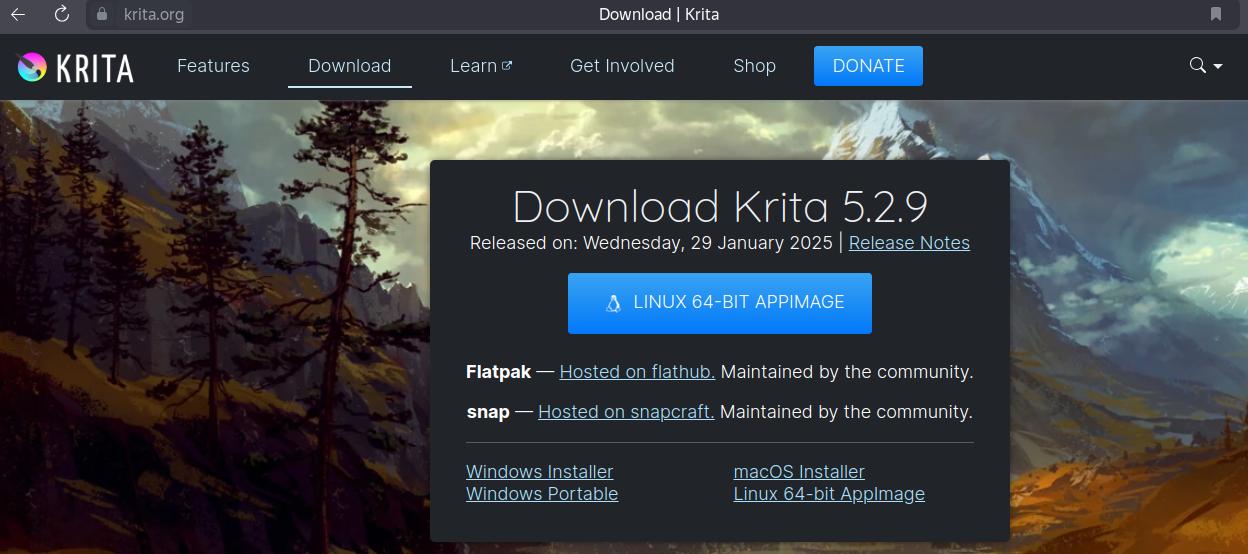Open the Hosted on flathub link

637,372
